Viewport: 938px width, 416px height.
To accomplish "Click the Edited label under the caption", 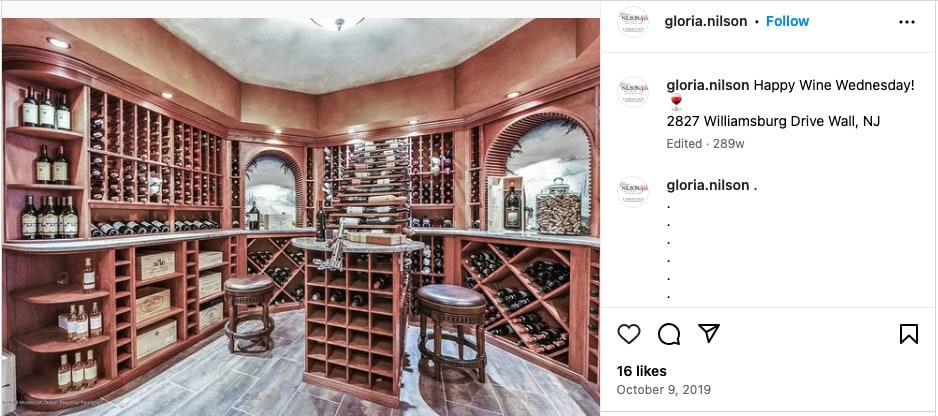I will coord(684,144).
